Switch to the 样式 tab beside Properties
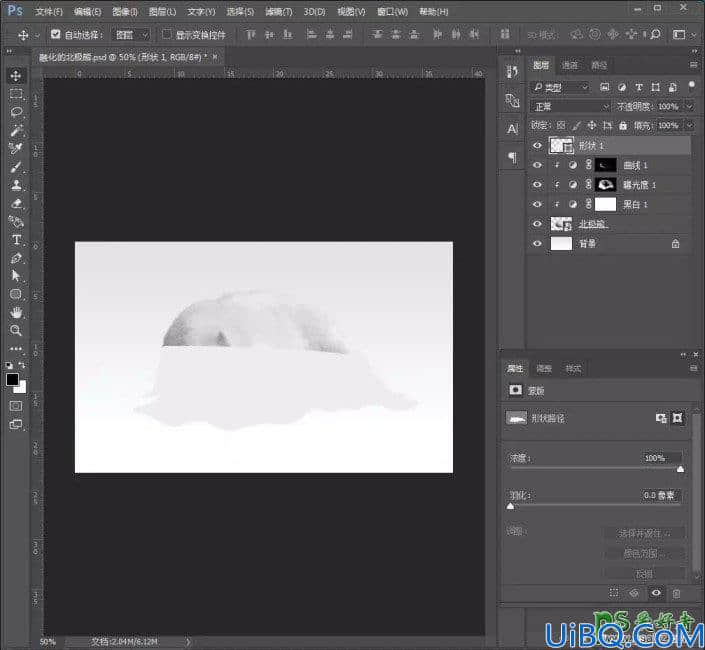 (x=573, y=369)
